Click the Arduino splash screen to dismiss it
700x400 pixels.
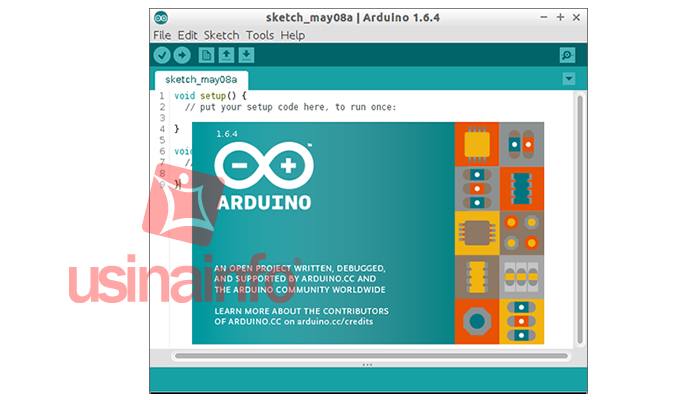[x=368, y=233]
